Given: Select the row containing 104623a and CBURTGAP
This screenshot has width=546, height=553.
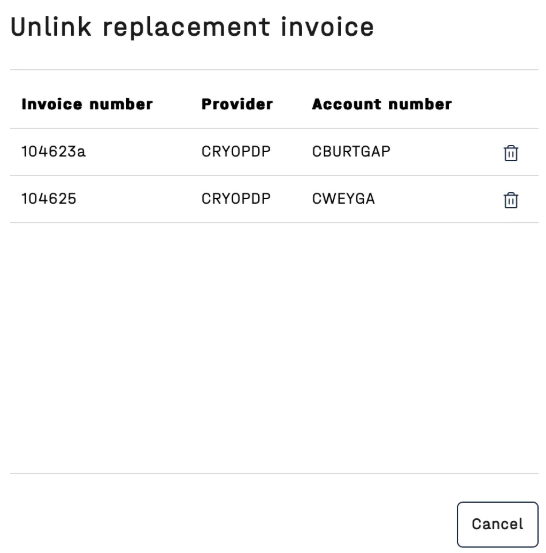Looking at the screenshot, I should click(x=274, y=152).
